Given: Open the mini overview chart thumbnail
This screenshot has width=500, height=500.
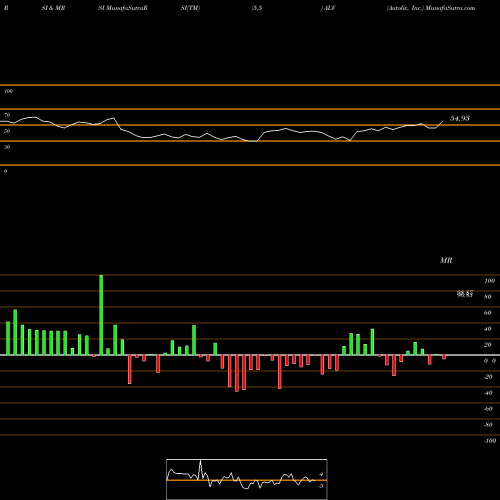Looking at the screenshot, I should [247, 479].
